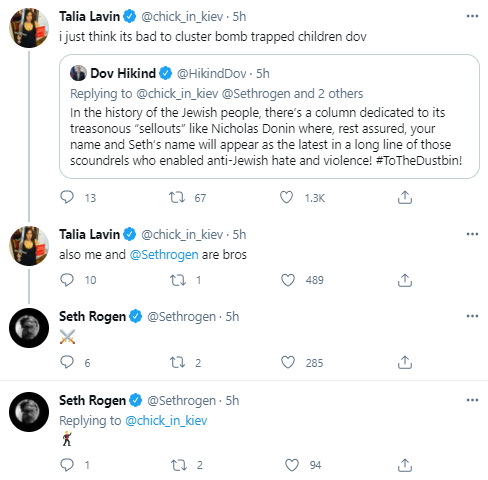The width and height of the screenshot is (488, 480).
Task: View Talia Lavin's profile picture at top
Action: click(29, 28)
